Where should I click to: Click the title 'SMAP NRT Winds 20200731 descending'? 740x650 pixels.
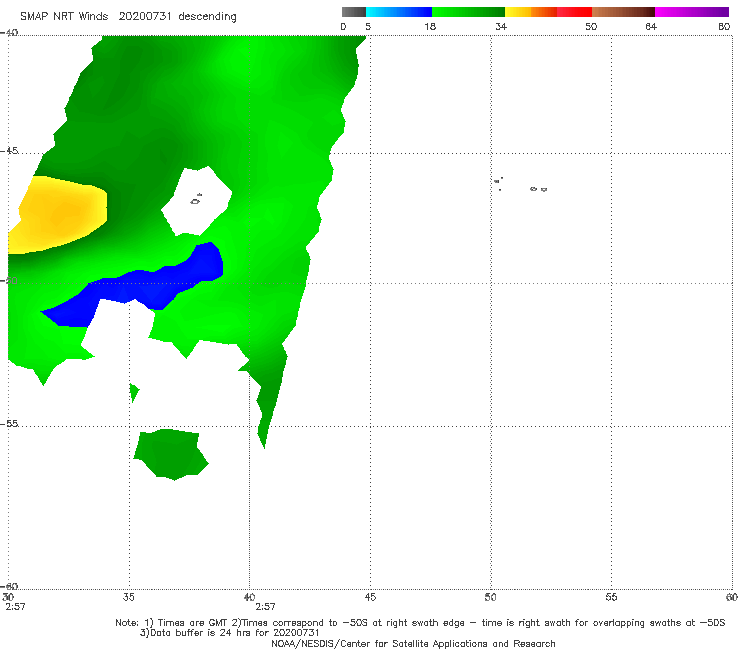point(128,17)
